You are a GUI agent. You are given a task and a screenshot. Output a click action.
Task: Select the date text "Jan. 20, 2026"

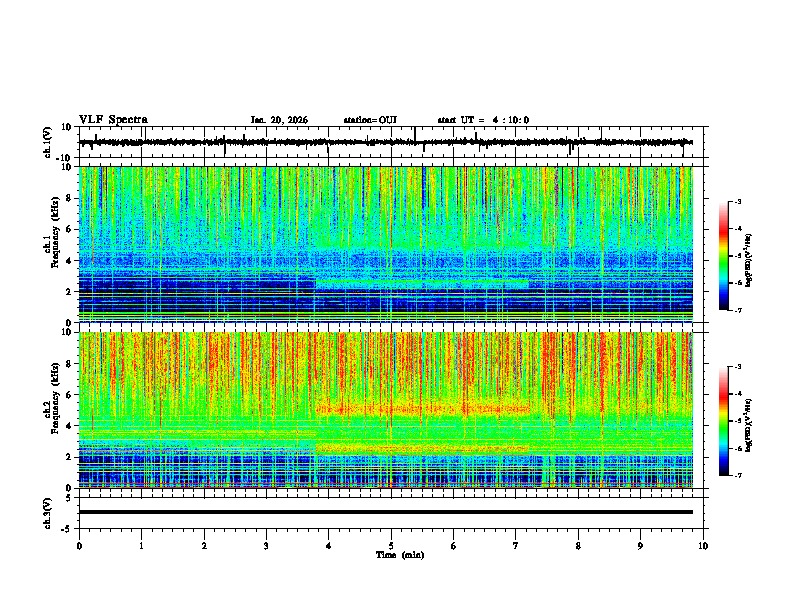[279, 120]
